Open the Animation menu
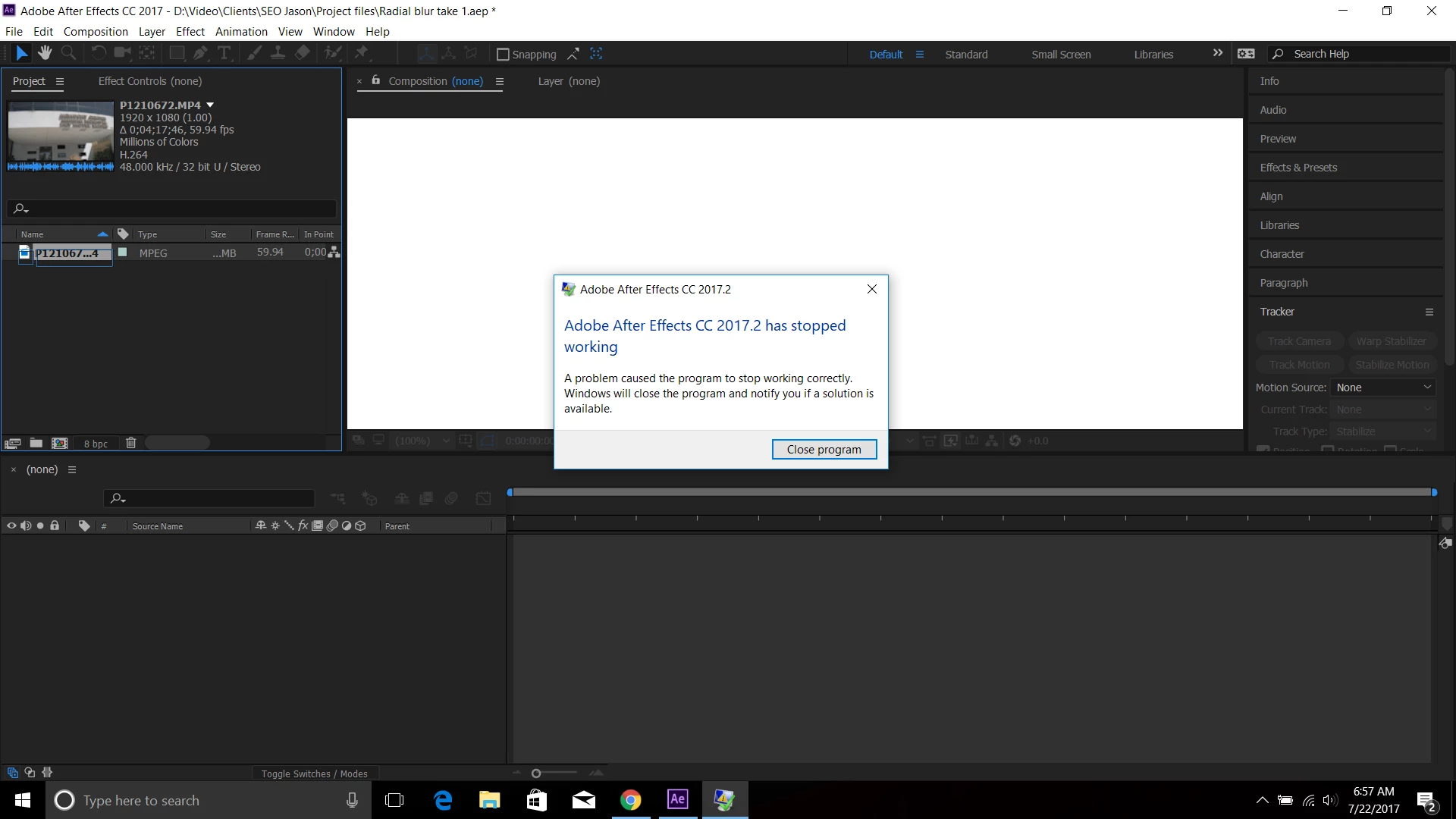 [x=241, y=32]
